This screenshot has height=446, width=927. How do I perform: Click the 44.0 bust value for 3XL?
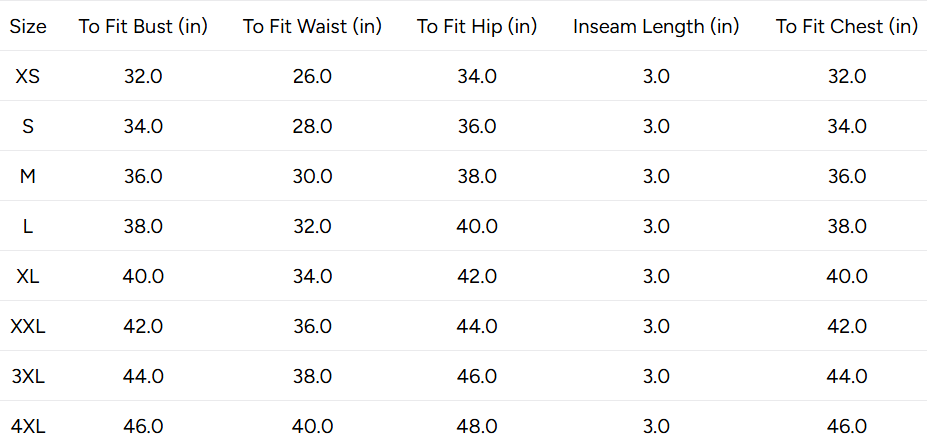(x=143, y=376)
